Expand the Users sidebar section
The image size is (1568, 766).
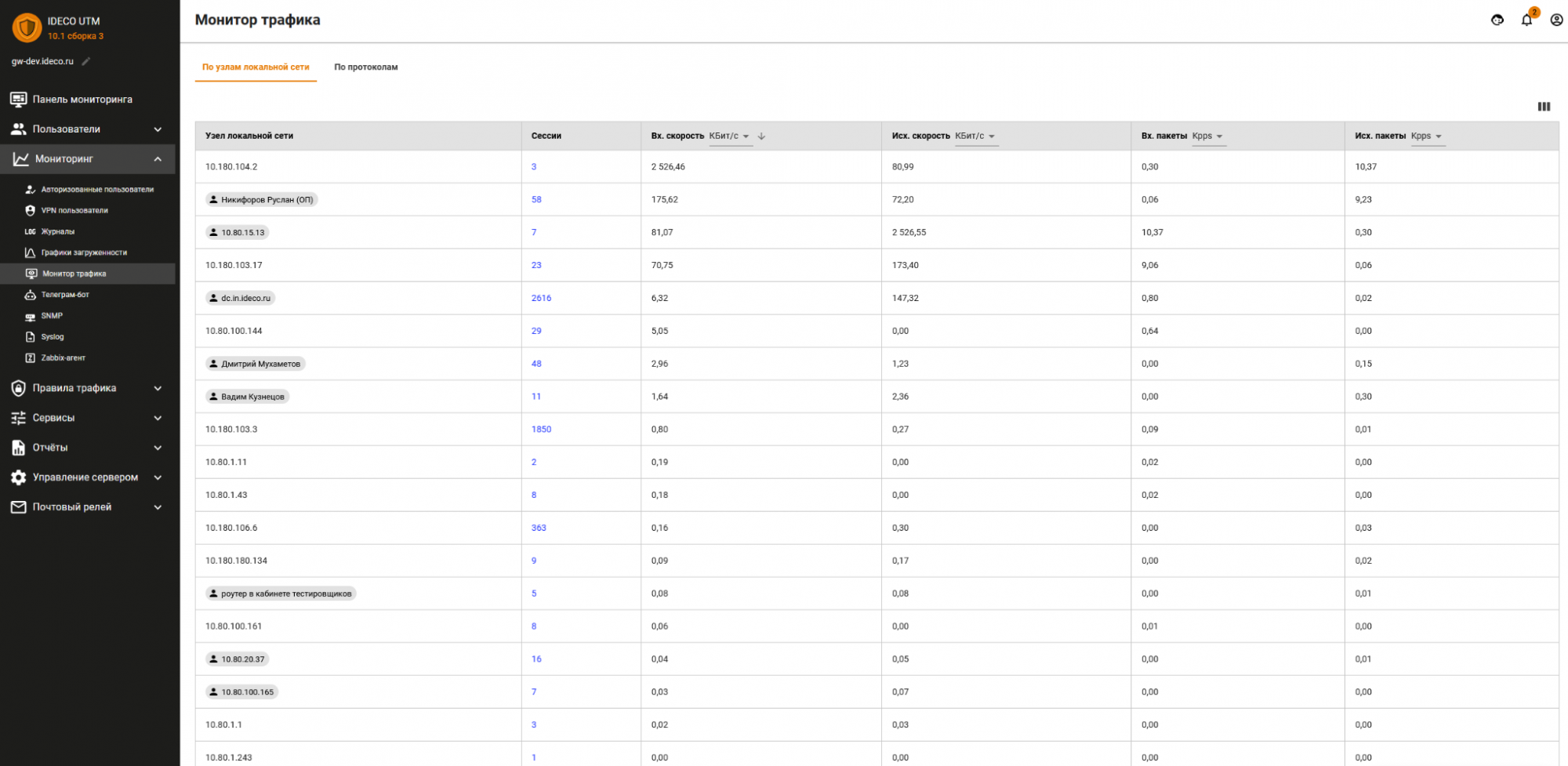pyautogui.click(x=158, y=129)
